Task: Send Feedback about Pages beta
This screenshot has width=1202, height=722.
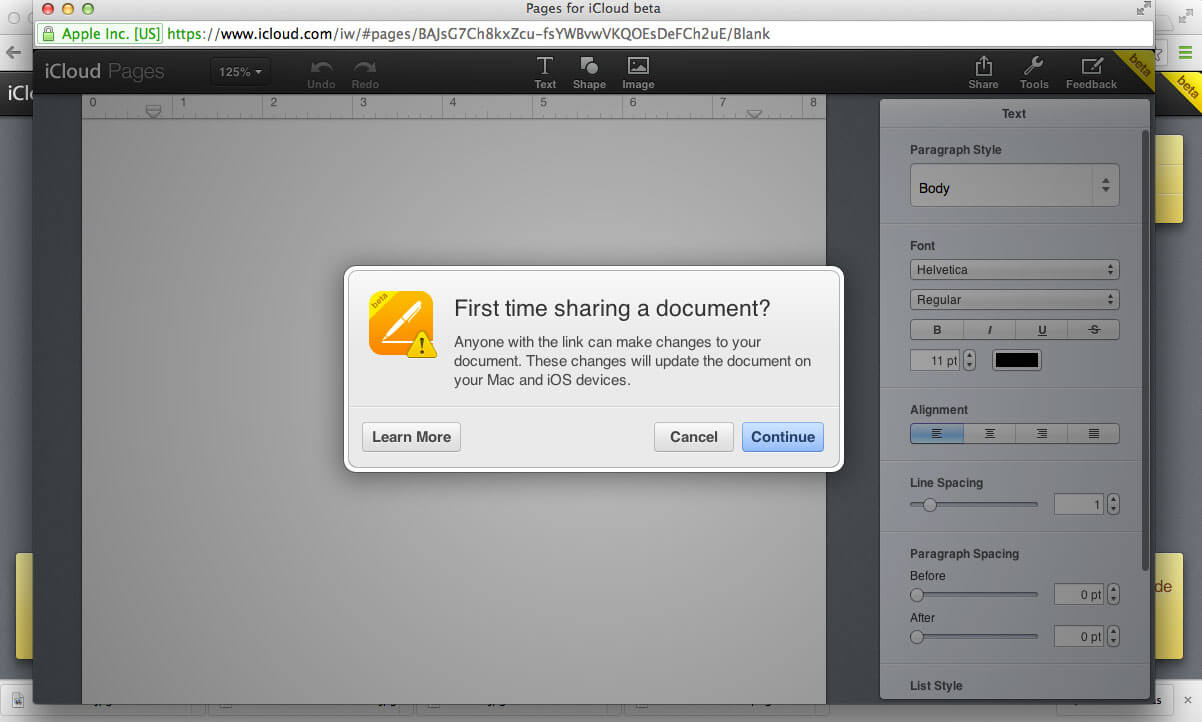Action: (x=1091, y=71)
